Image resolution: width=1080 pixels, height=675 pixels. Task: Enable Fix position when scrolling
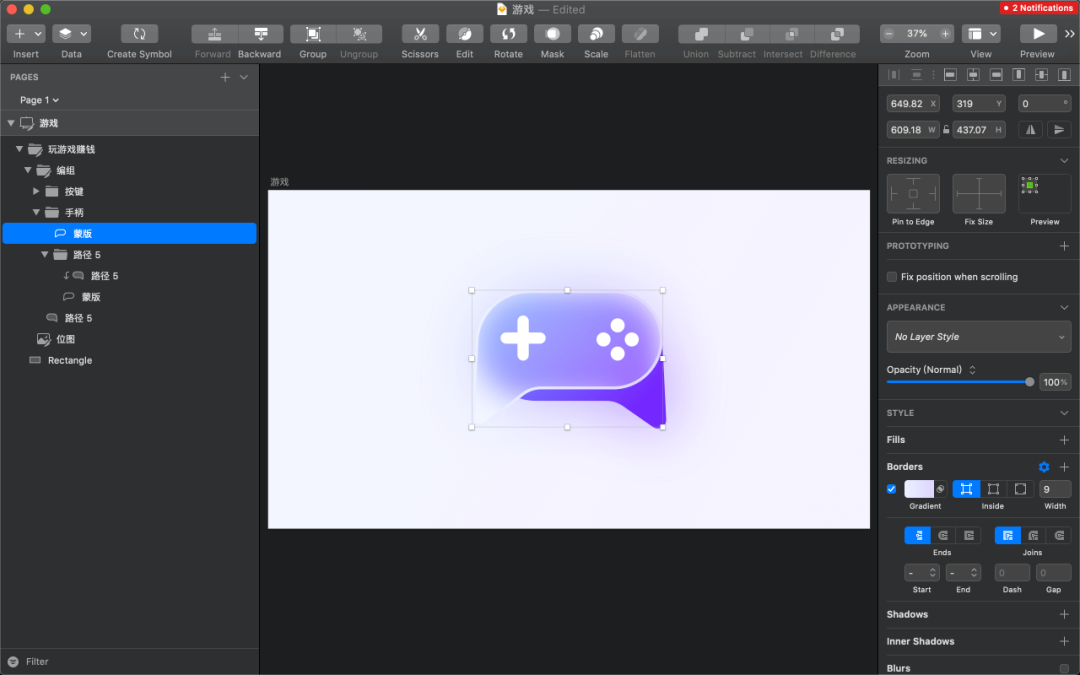pyautogui.click(x=892, y=277)
